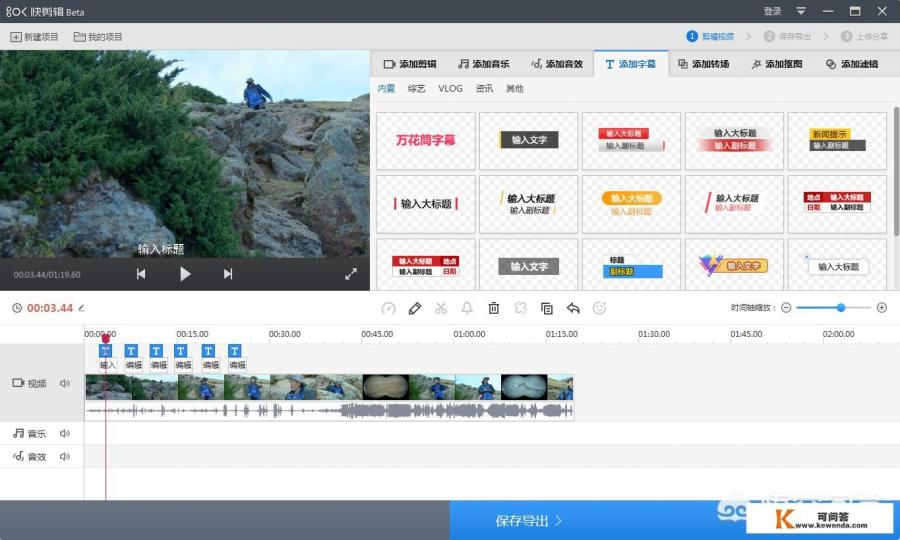Viewport: 900px width, 540px height.
Task: Click the audio waveform track
Action: pyautogui.click(x=329, y=410)
